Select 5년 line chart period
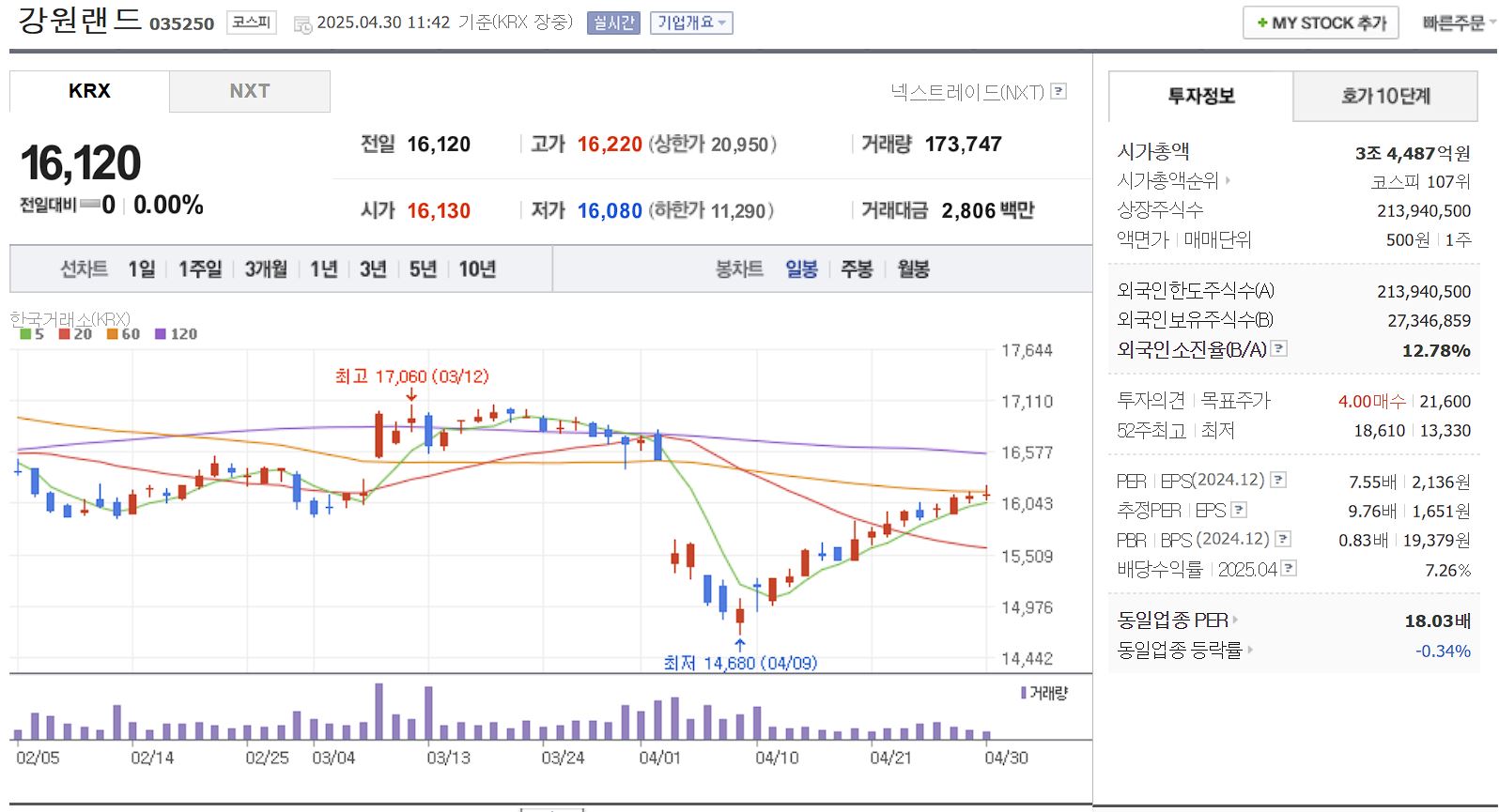The image size is (1499, 812). click(x=423, y=269)
